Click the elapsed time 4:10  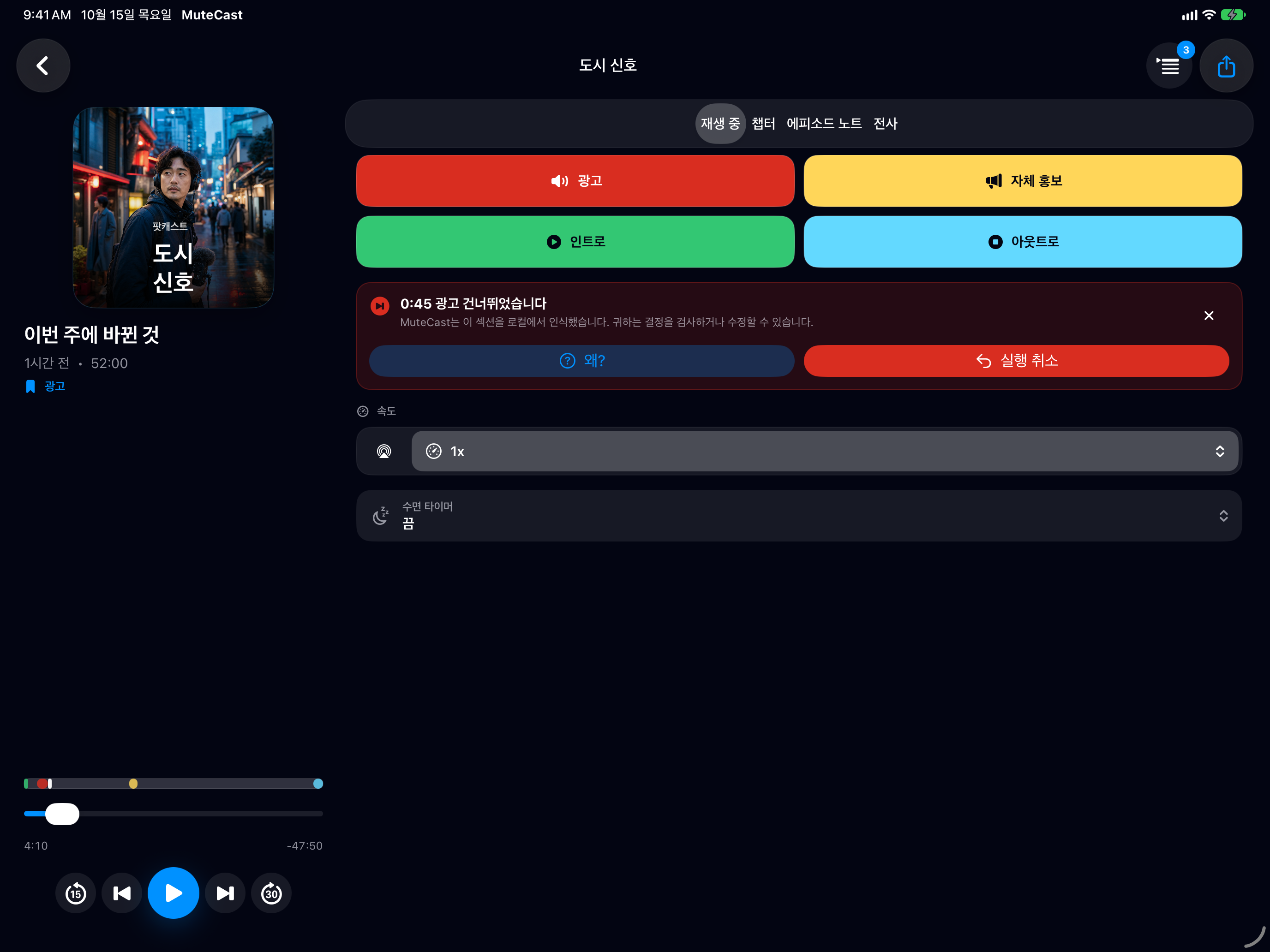[x=36, y=846]
